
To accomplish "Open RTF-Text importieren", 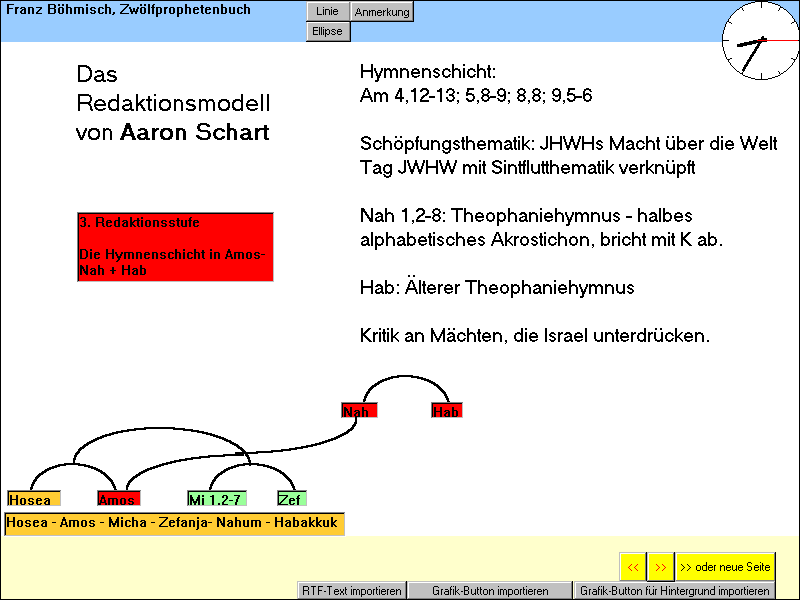I will (352, 591).
